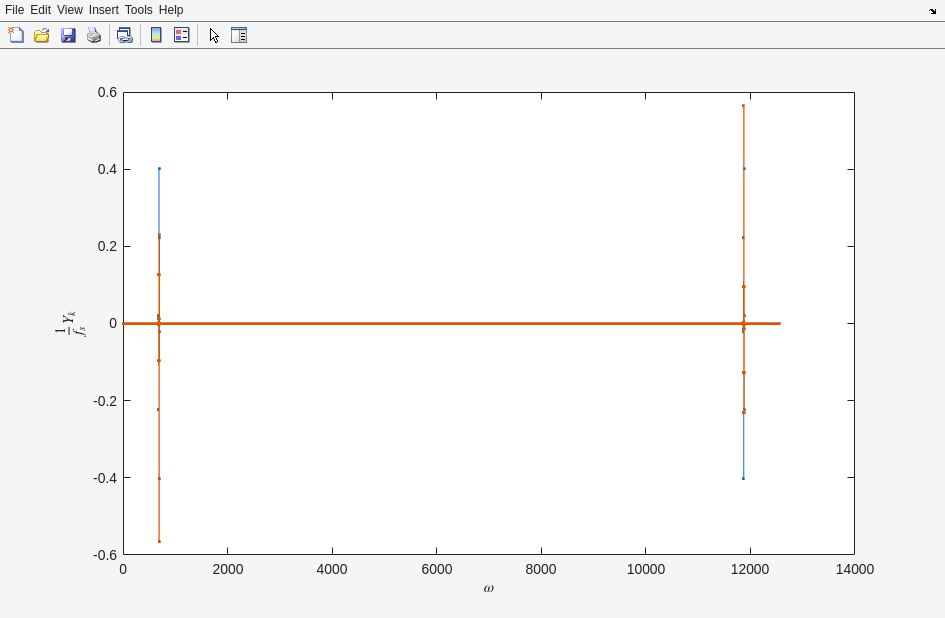Click the New Figure toolbar icon
The image size is (945, 618).
point(16,35)
